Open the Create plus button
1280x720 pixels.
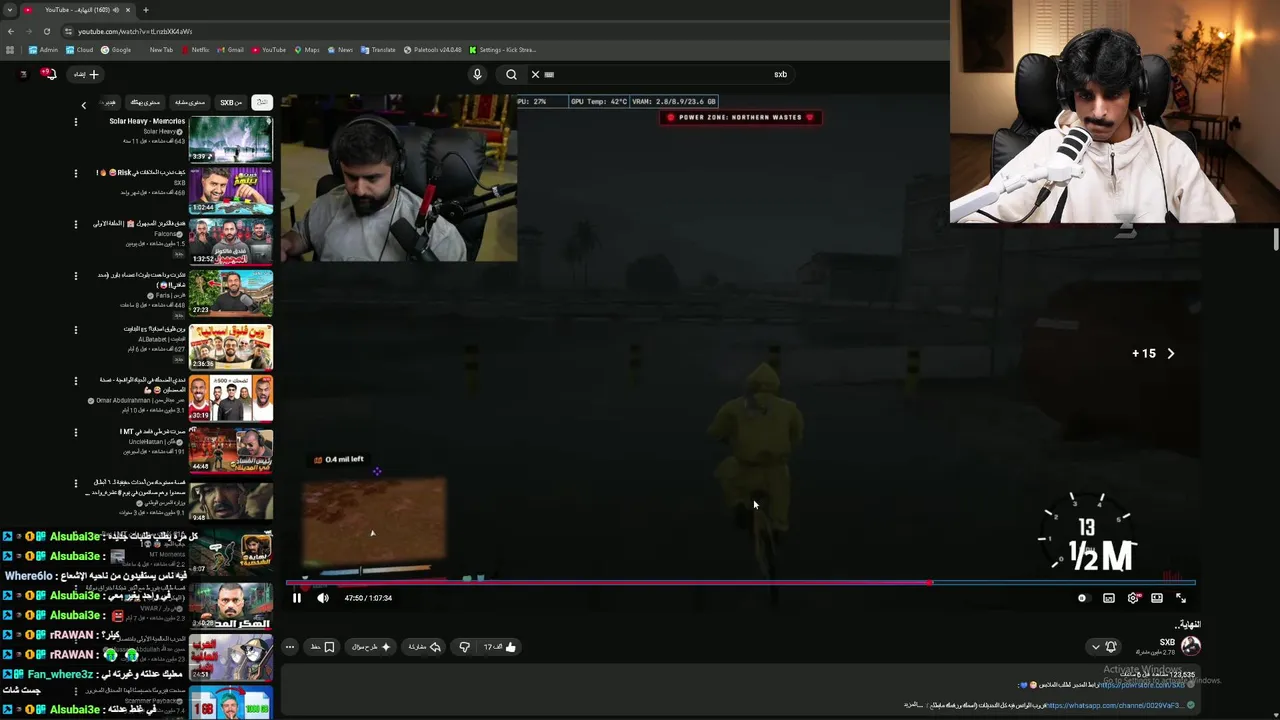pos(86,74)
